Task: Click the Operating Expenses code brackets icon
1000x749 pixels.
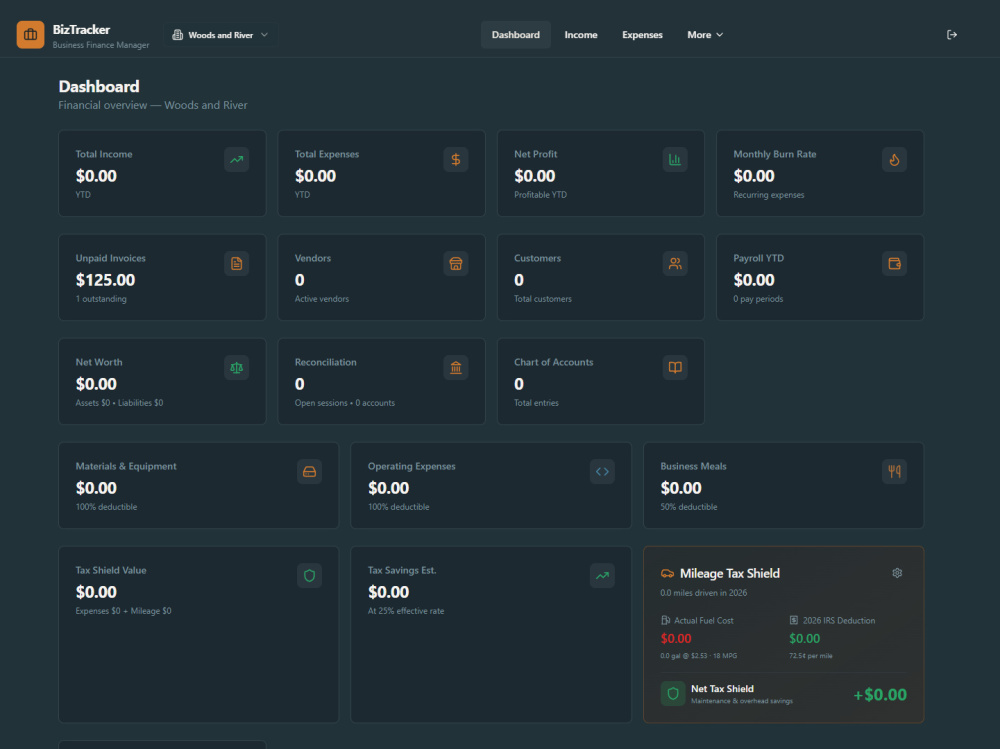Action: [602, 471]
